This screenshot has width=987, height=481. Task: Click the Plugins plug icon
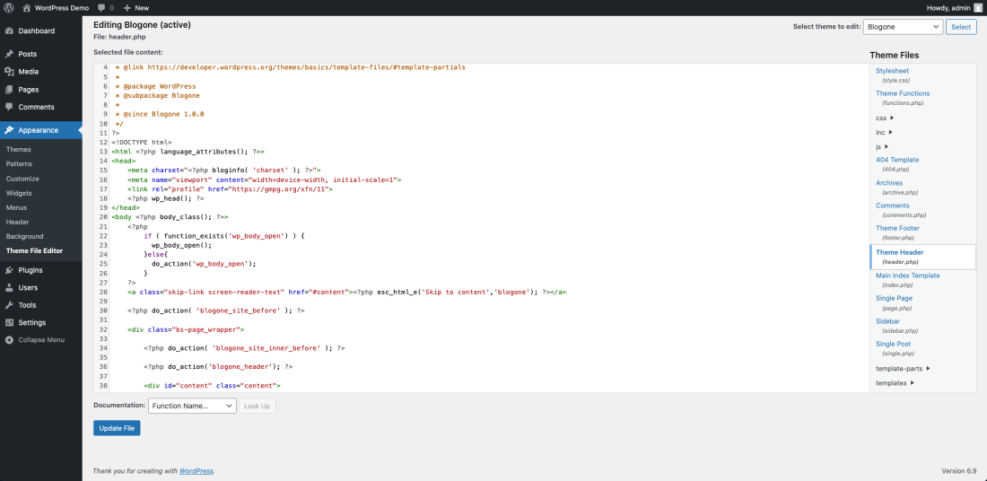coord(9,270)
